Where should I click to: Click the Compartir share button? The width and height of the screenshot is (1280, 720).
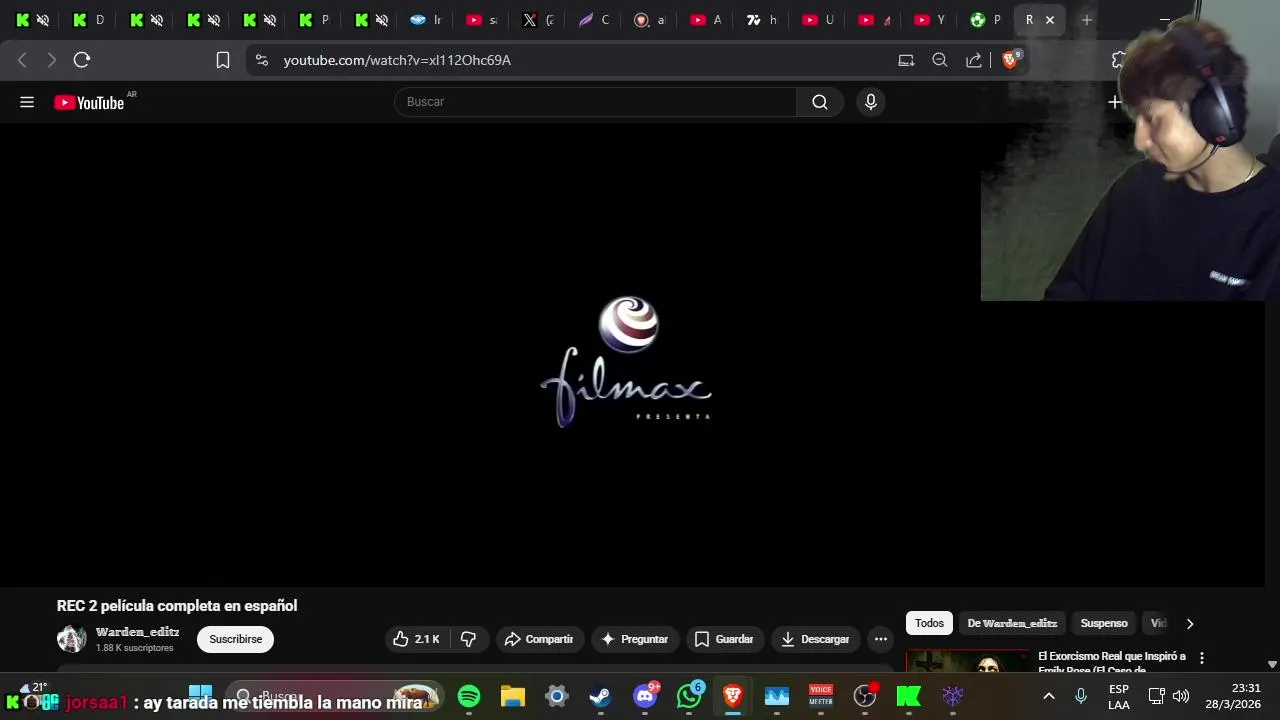coord(539,639)
